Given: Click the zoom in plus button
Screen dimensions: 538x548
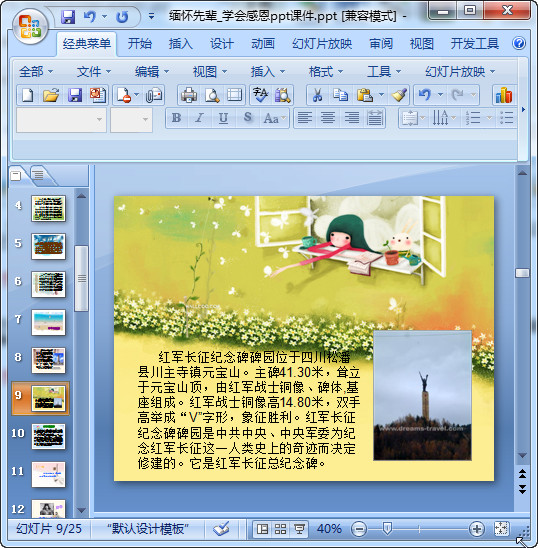Looking at the screenshot, I should pos(477,529).
